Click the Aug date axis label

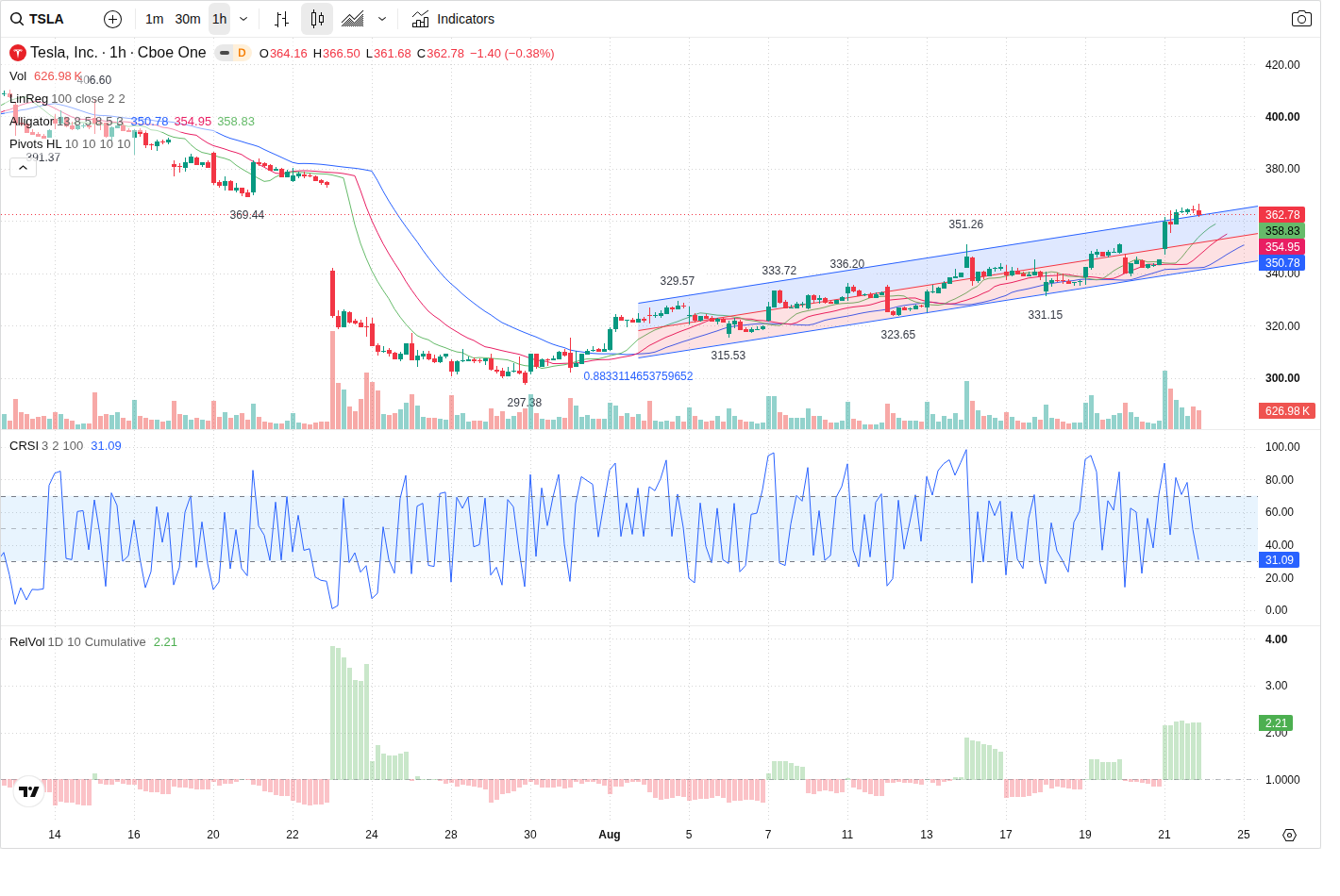click(610, 835)
